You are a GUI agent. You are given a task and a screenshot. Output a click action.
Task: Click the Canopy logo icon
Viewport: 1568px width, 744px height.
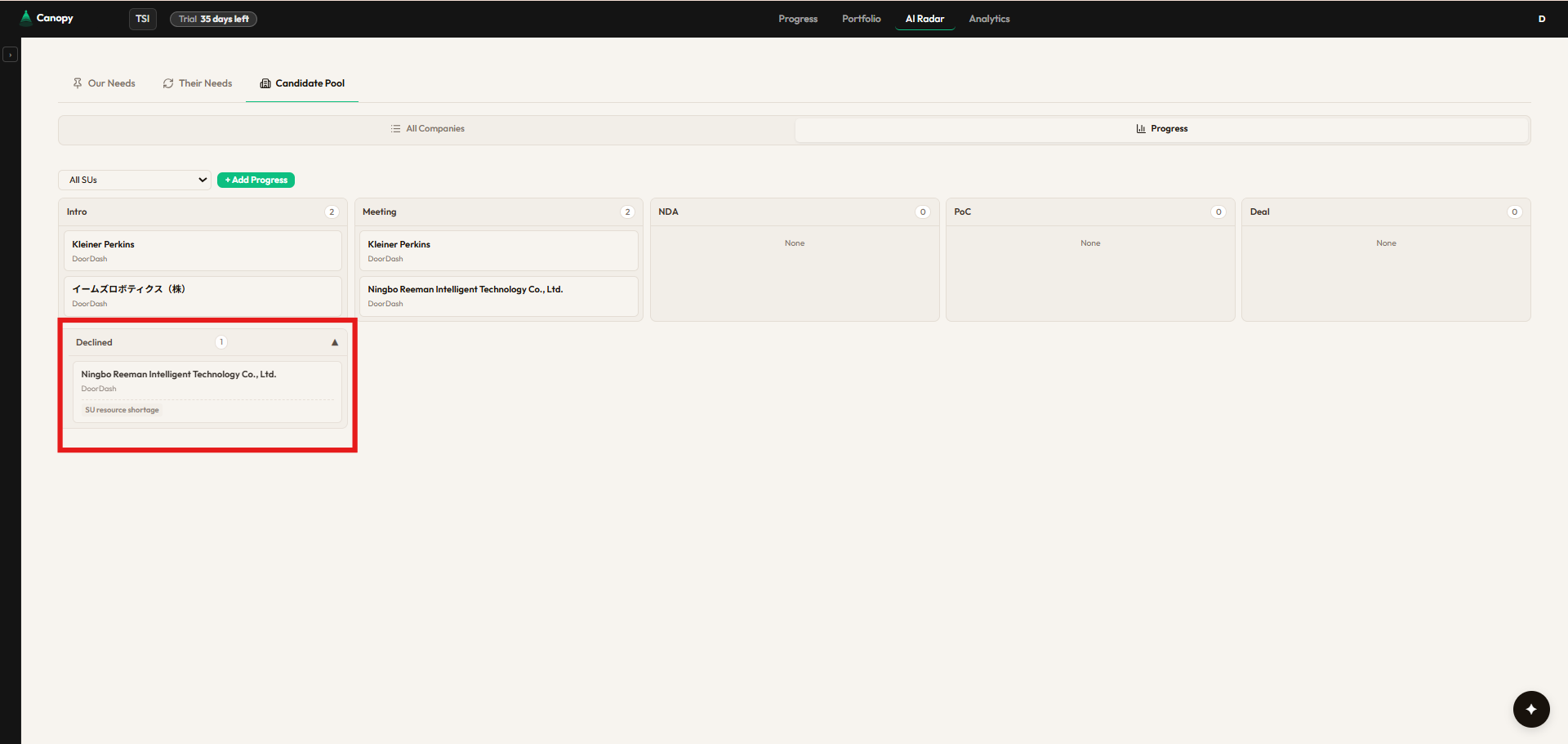coord(26,17)
